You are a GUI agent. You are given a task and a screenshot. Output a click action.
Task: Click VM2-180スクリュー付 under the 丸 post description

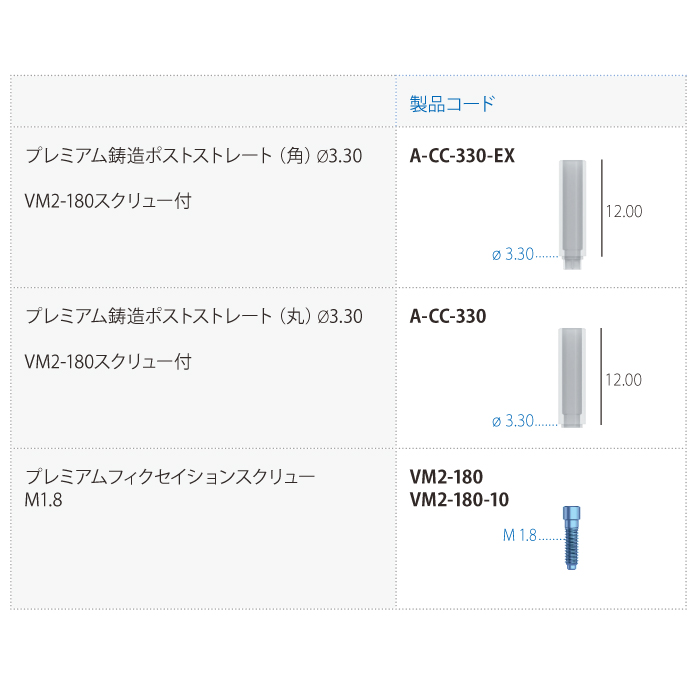[107, 362]
